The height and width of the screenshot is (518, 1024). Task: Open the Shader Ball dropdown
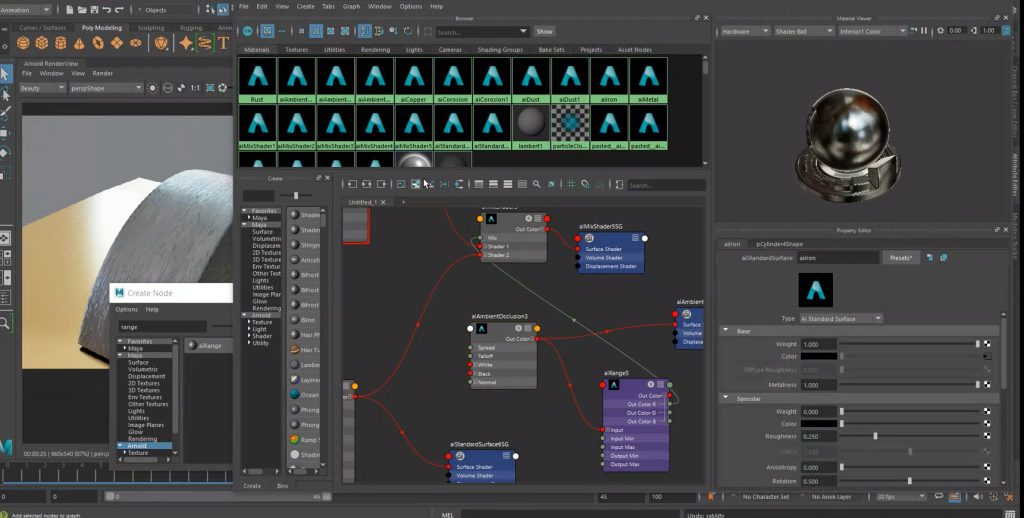click(x=804, y=31)
